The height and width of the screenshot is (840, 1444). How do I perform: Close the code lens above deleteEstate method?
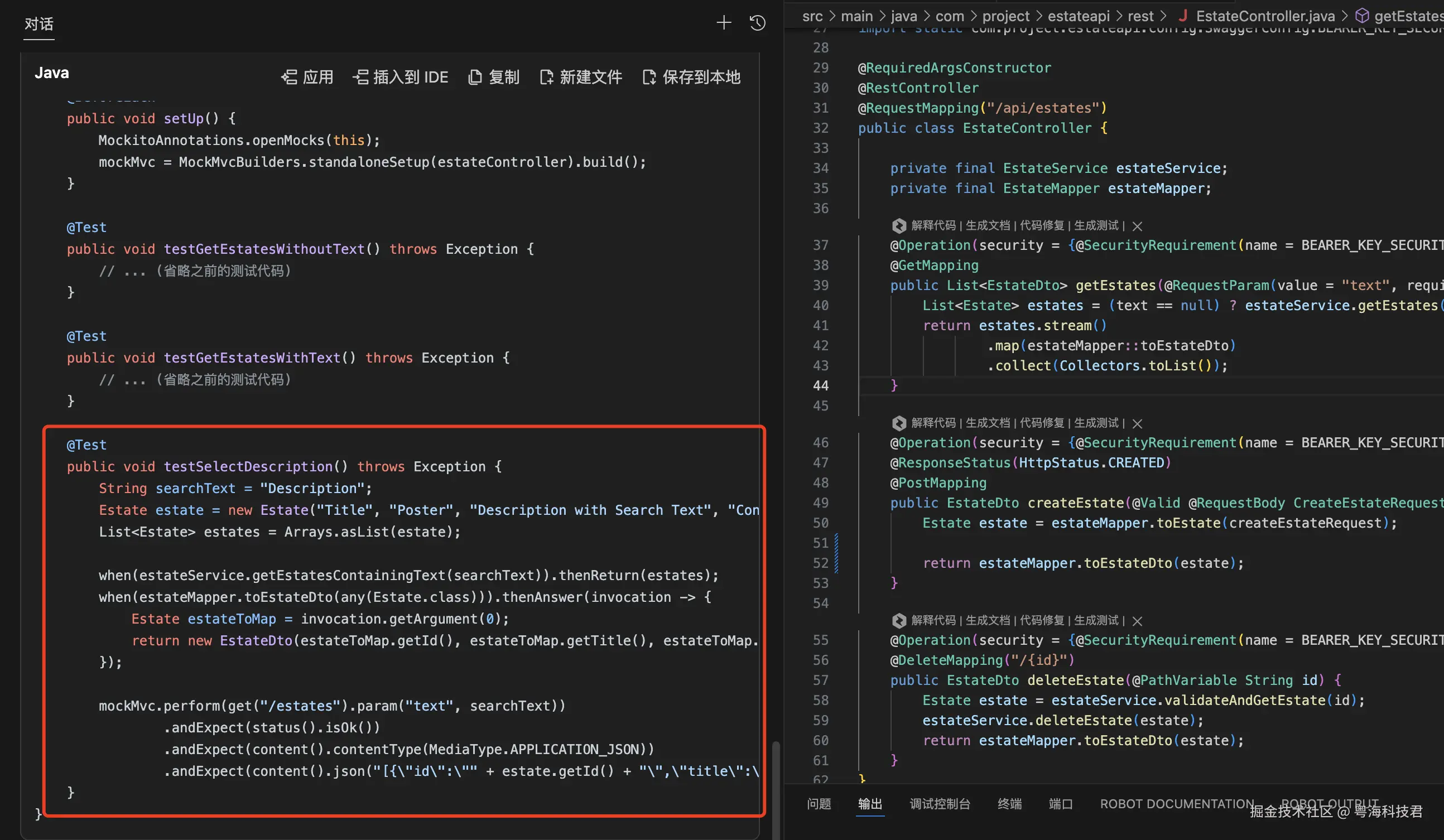(x=1138, y=621)
